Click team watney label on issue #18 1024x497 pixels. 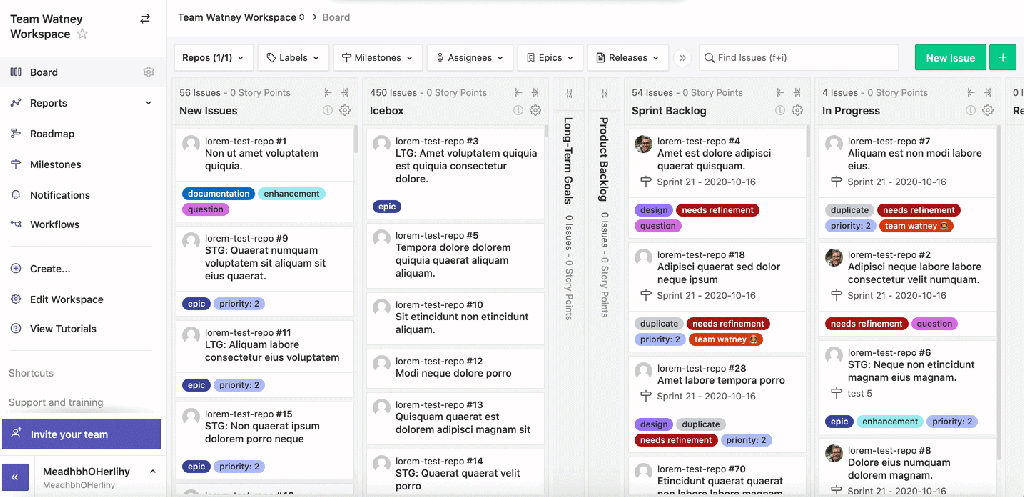[x=724, y=340]
